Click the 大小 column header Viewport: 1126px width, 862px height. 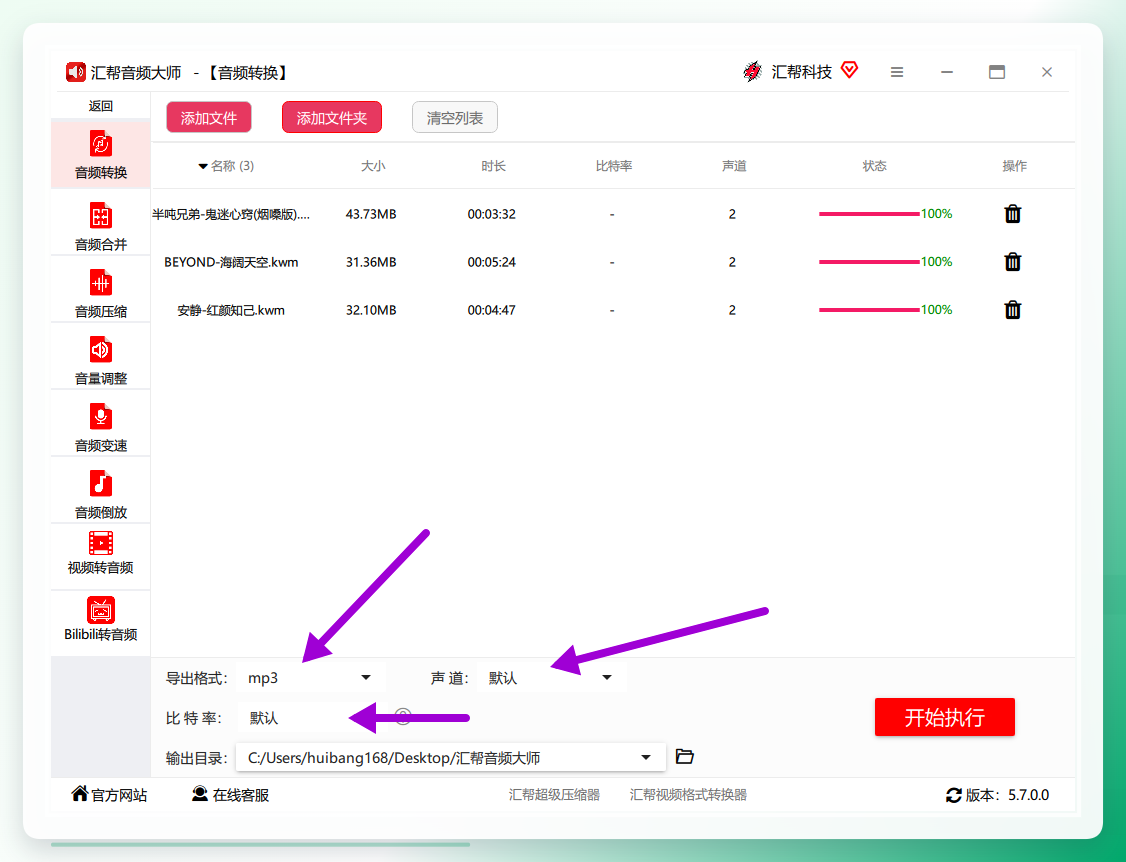373,166
